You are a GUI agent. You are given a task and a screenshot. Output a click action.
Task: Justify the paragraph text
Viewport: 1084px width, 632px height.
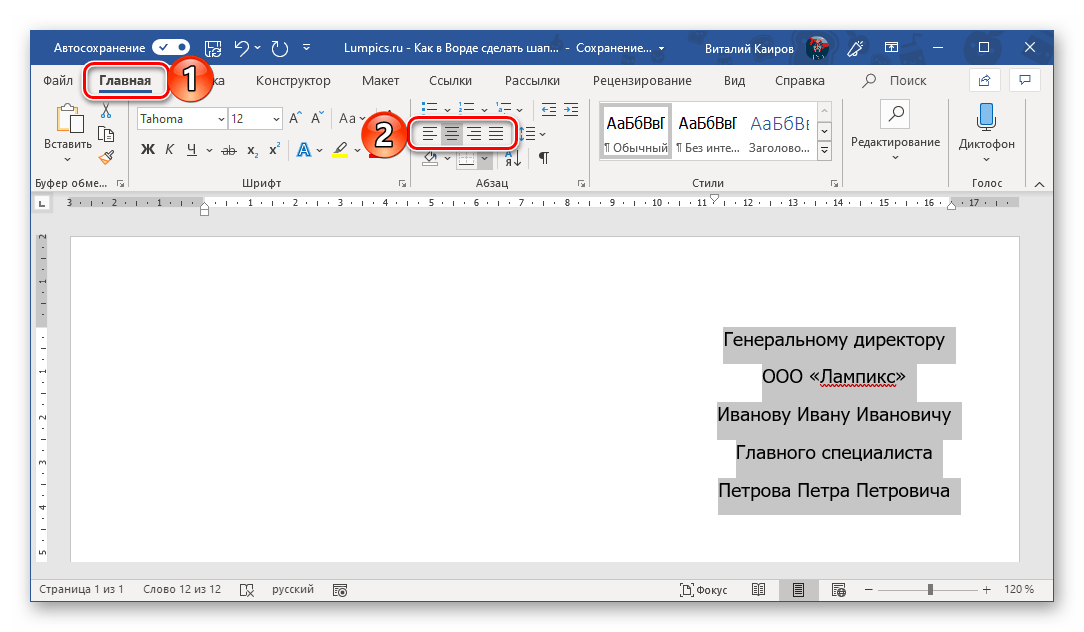point(496,133)
